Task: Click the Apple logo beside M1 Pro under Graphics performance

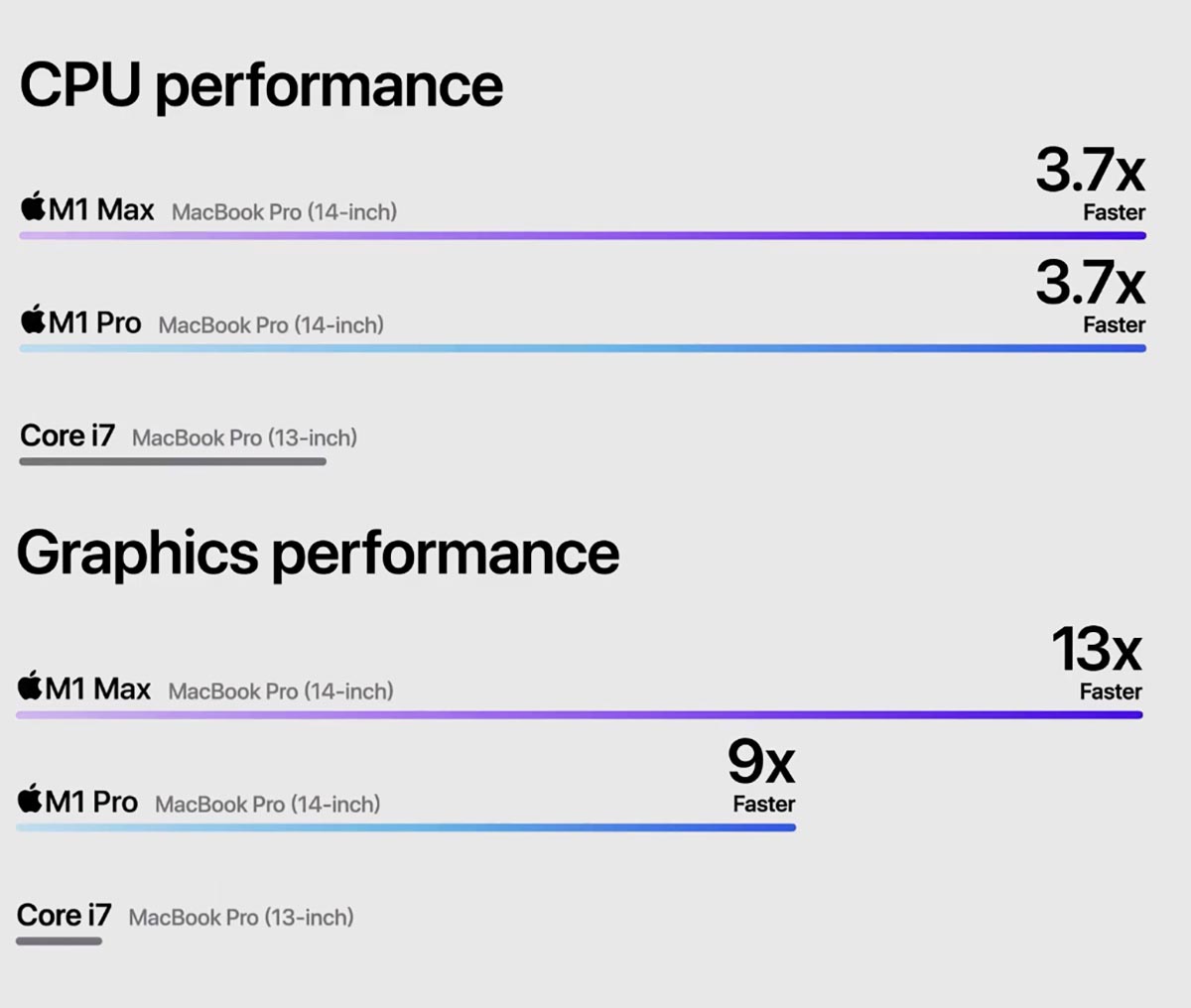Action: click(31, 799)
